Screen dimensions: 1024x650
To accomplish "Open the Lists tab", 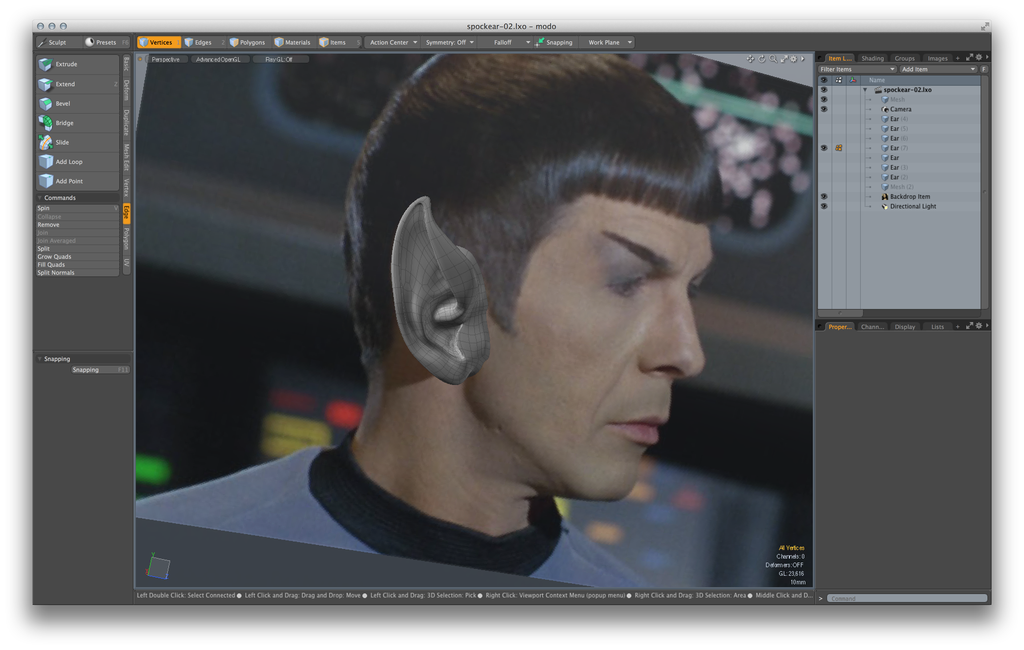I will [x=937, y=327].
